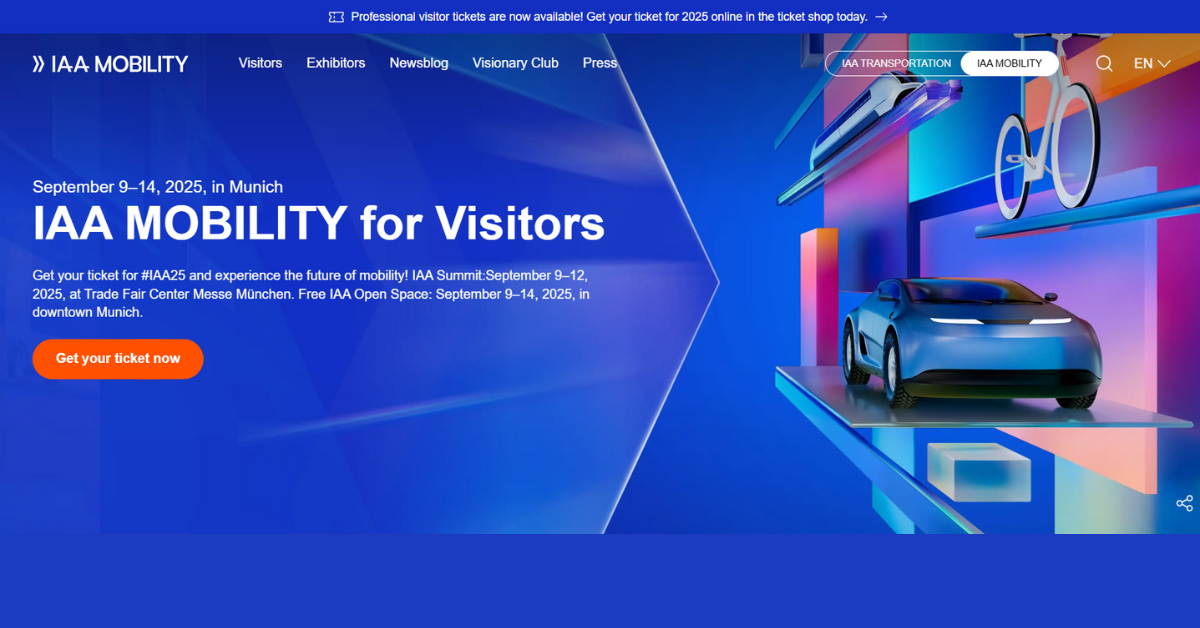Open the Visitors menu

click(260, 63)
